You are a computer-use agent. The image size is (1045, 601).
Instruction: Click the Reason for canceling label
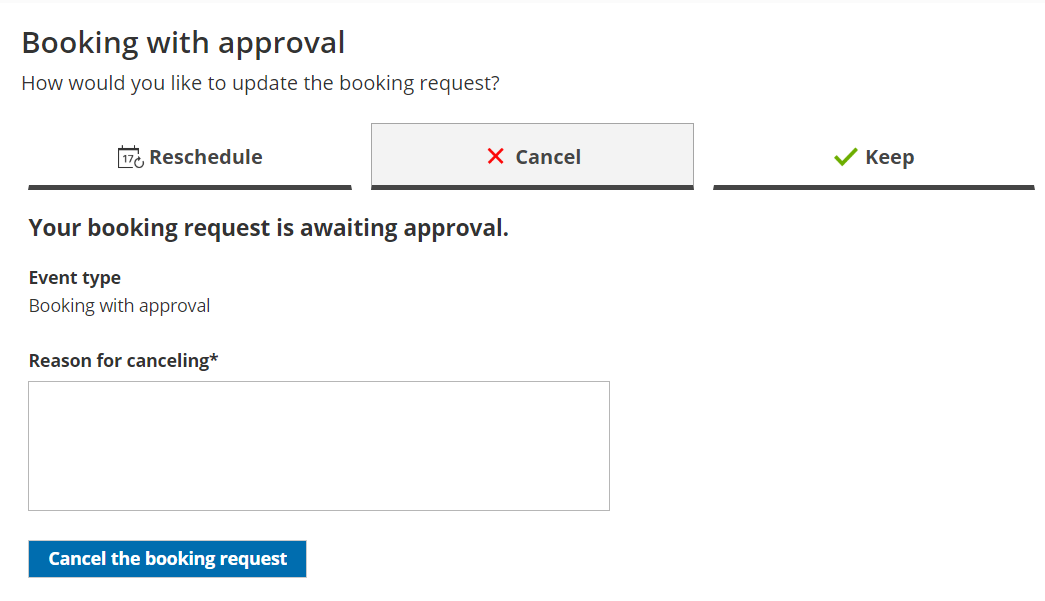coord(118,360)
